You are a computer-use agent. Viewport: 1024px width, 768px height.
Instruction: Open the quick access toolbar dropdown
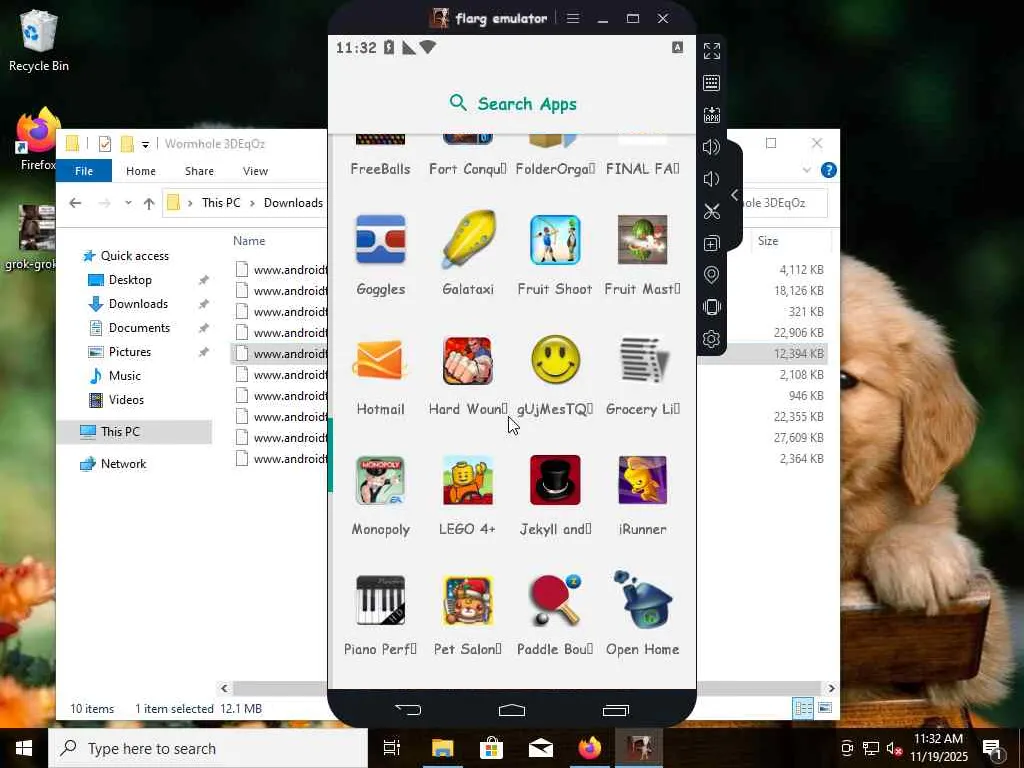pos(145,144)
